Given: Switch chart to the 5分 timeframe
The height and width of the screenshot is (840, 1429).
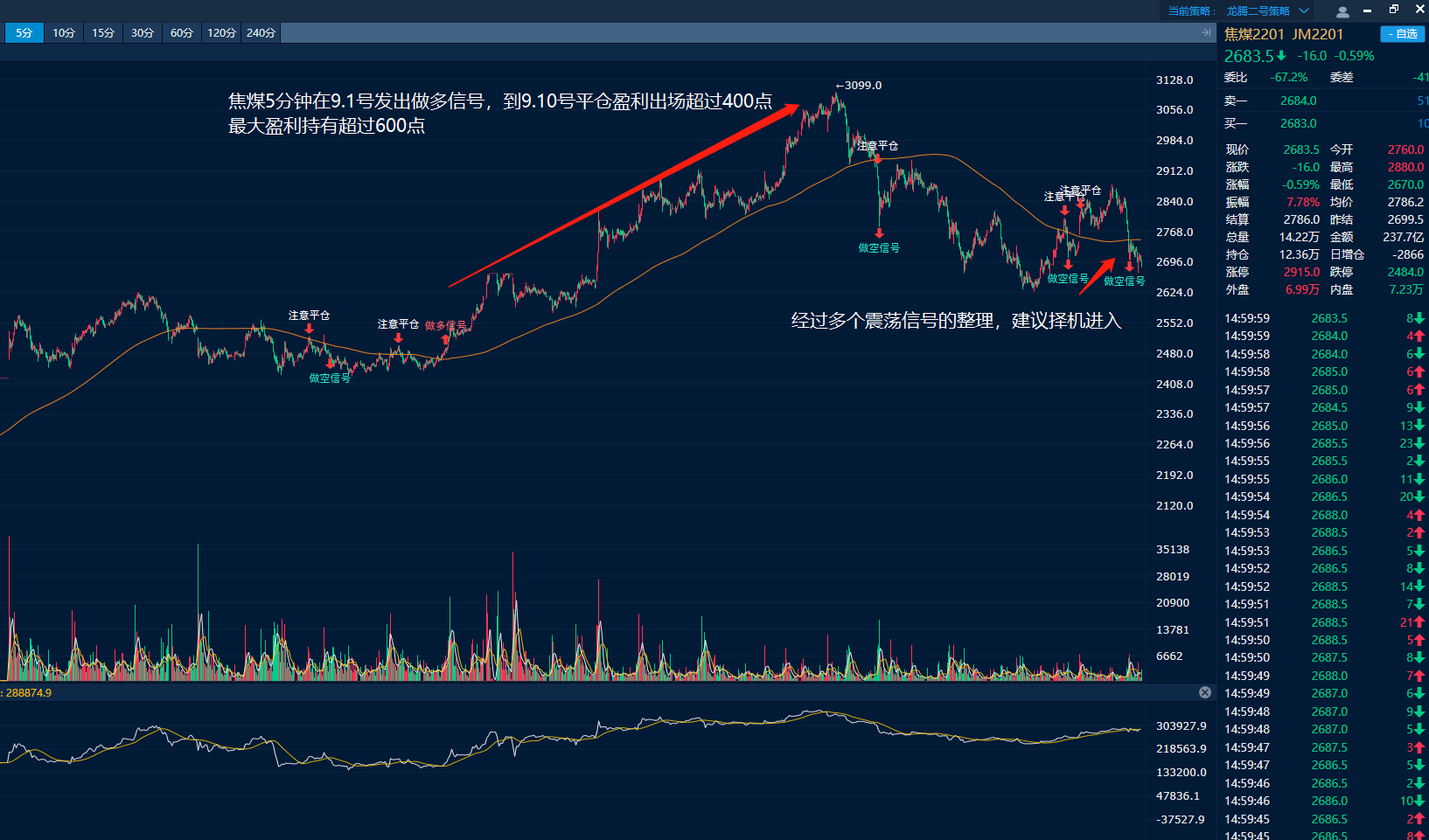Looking at the screenshot, I should [x=24, y=33].
